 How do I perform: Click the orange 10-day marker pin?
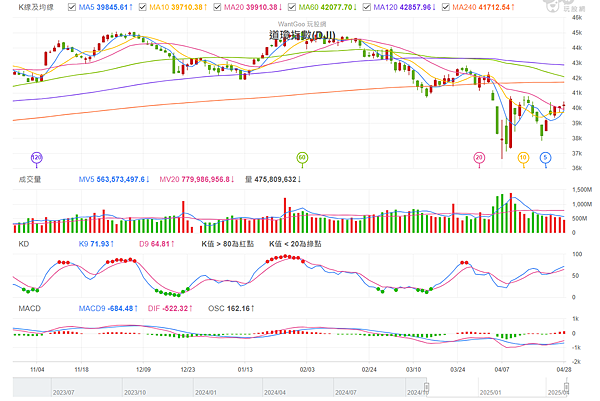[523, 158]
